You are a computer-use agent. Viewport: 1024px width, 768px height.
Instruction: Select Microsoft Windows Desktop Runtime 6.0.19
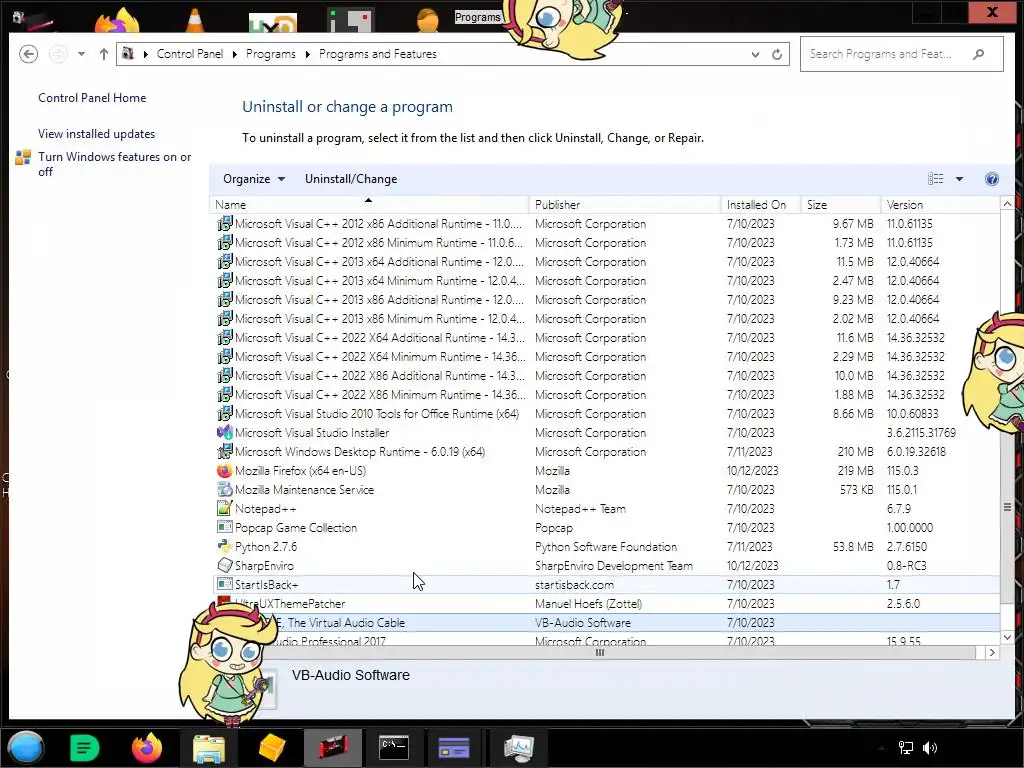pos(607,452)
